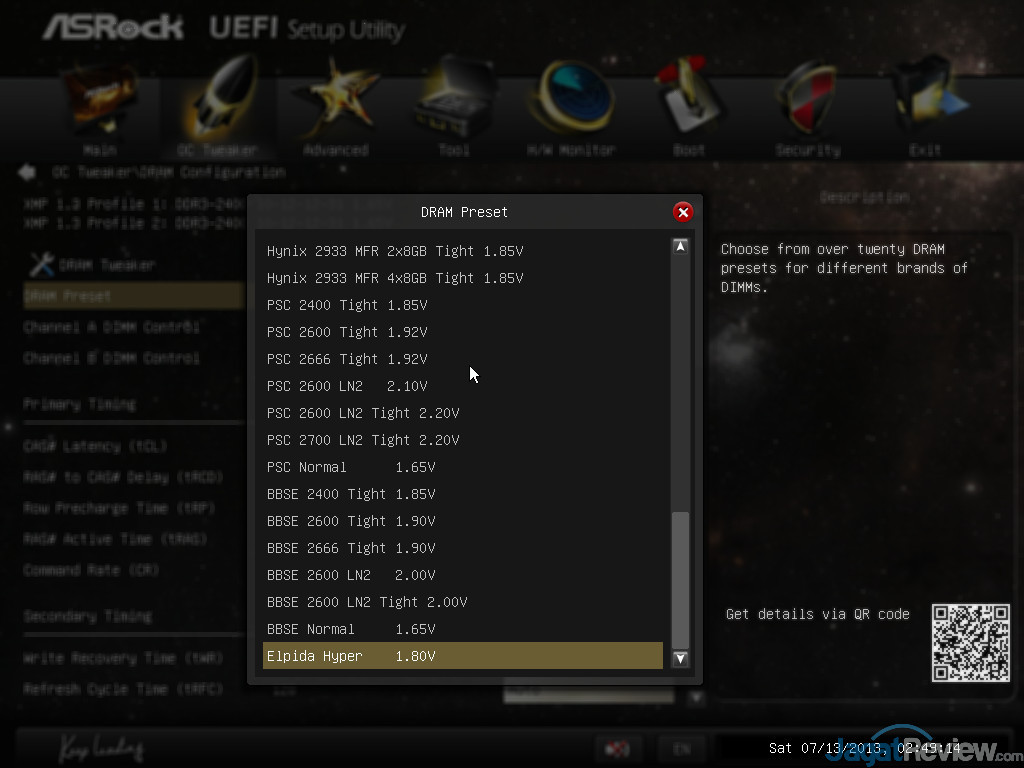
Task: Click the QR code for details
Action: (970, 643)
